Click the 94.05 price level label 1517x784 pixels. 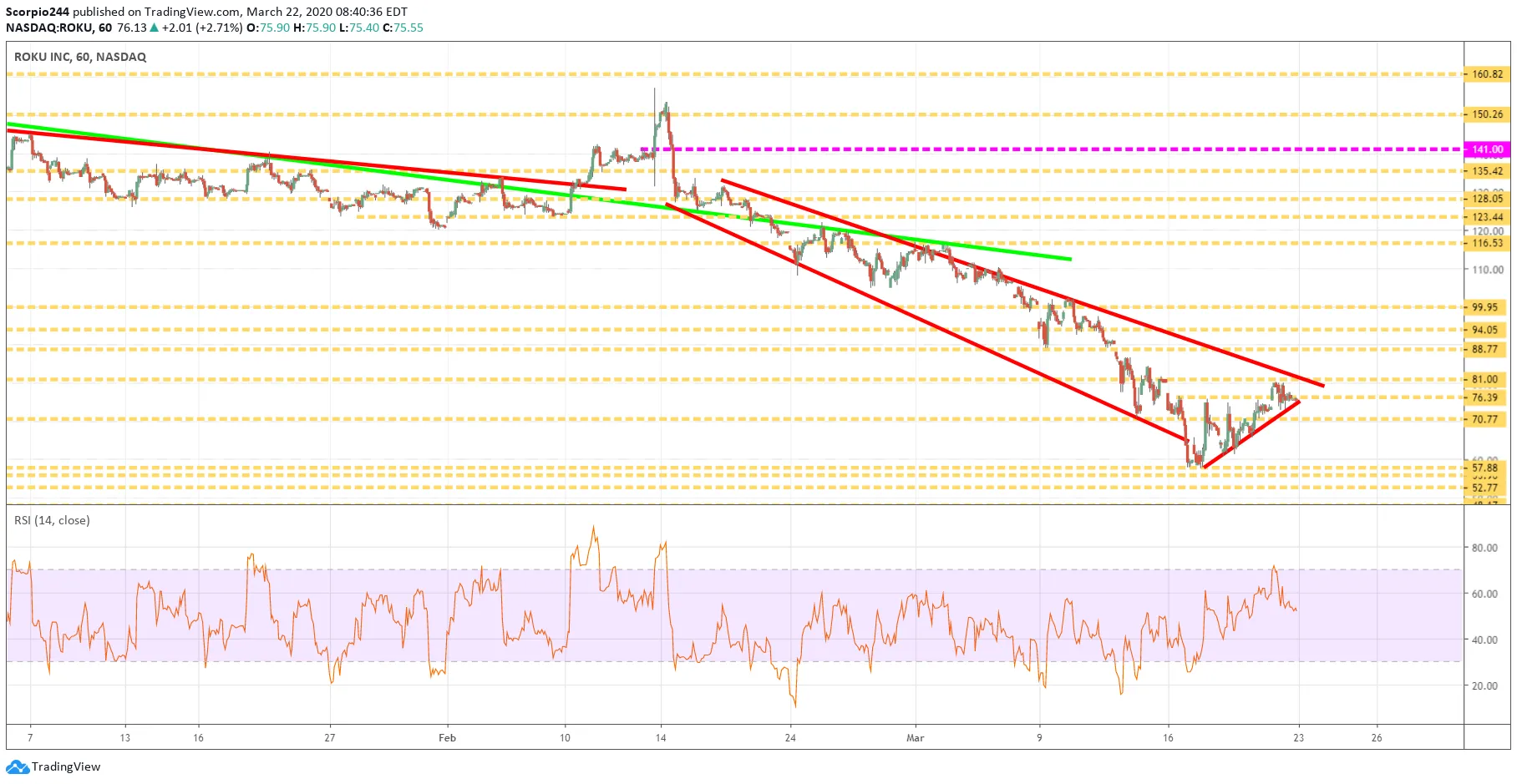pos(1484,330)
